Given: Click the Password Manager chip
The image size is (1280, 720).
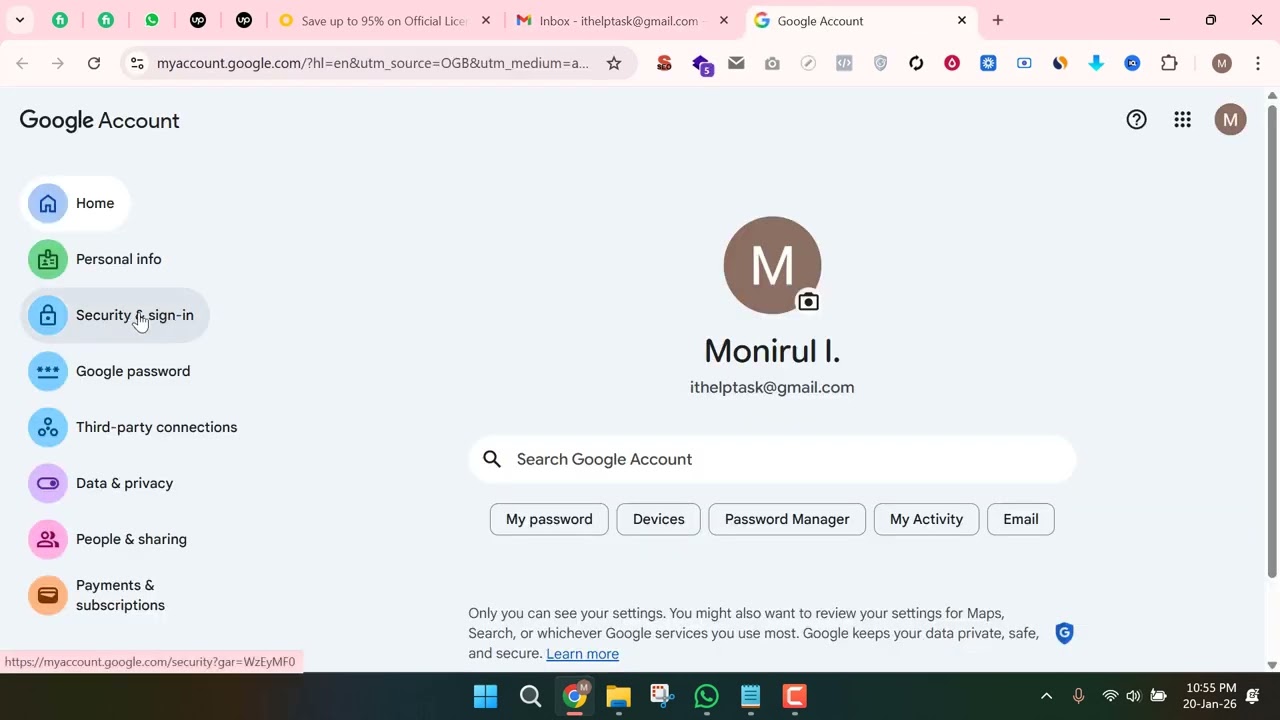Looking at the screenshot, I should [787, 519].
